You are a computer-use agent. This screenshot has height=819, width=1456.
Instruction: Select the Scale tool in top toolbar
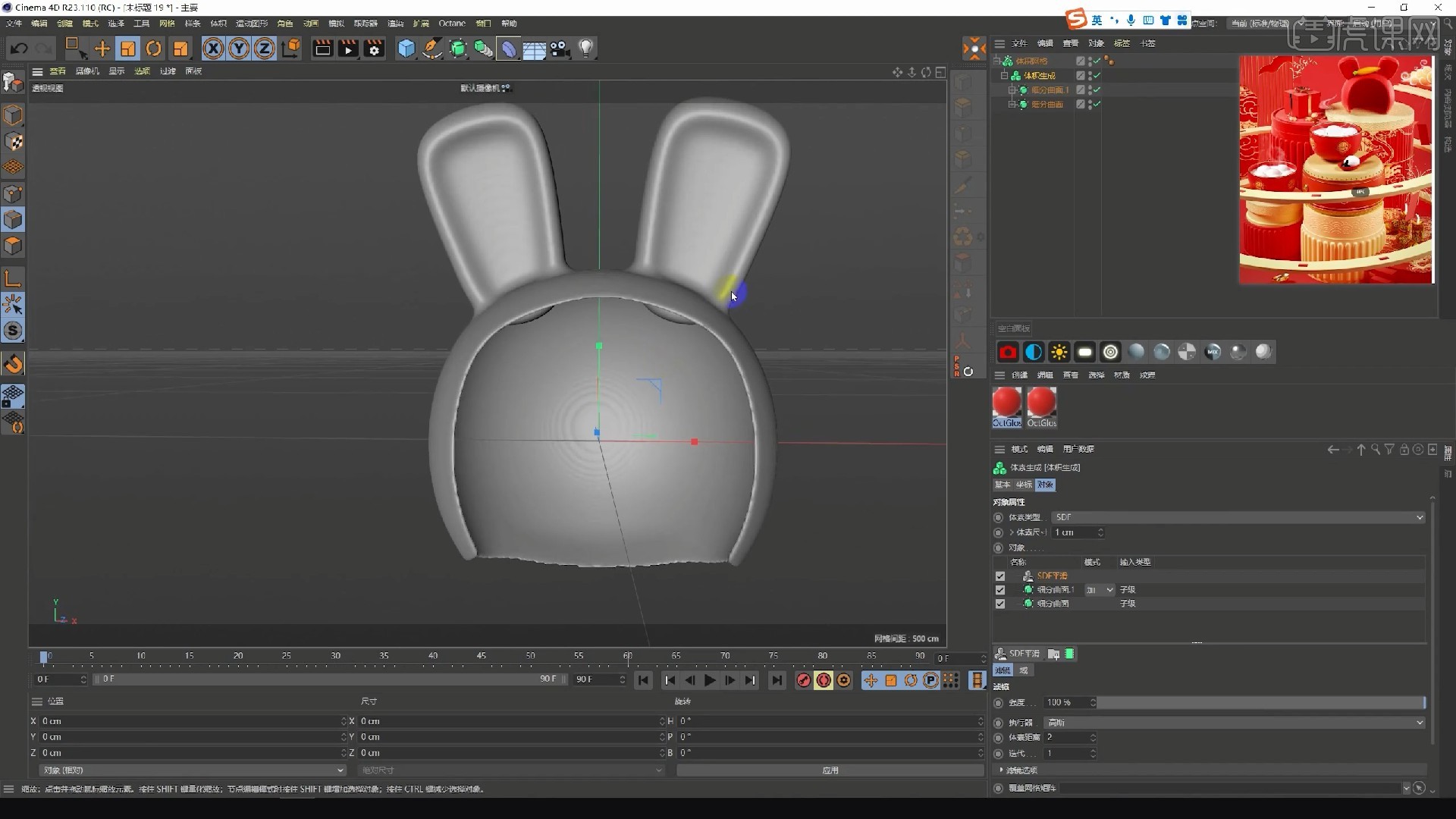tap(128, 49)
